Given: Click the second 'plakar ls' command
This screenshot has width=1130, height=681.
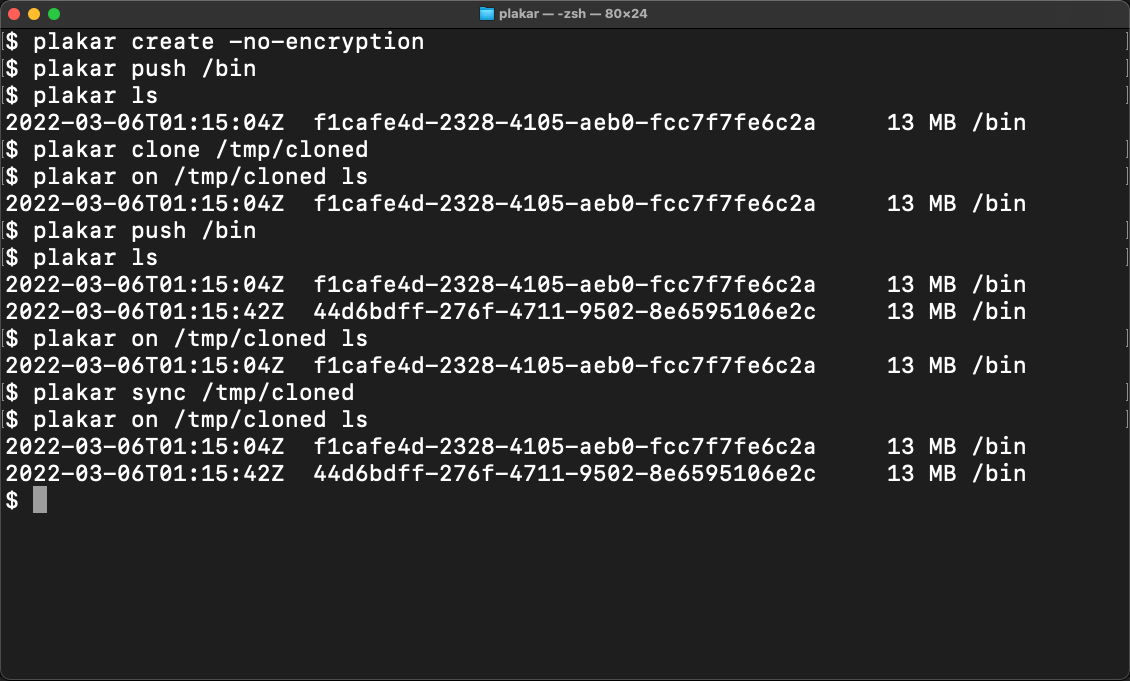Looking at the screenshot, I should 95,258.
